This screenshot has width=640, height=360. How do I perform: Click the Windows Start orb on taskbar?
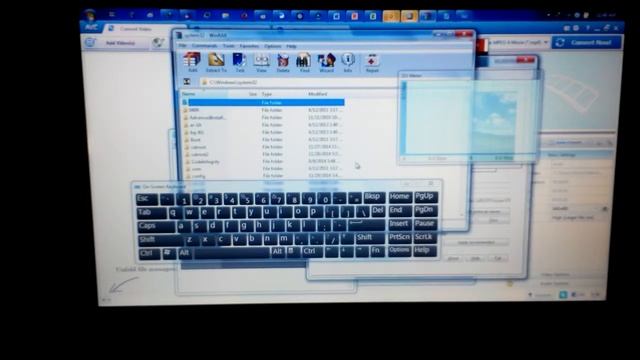click(x=91, y=16)
